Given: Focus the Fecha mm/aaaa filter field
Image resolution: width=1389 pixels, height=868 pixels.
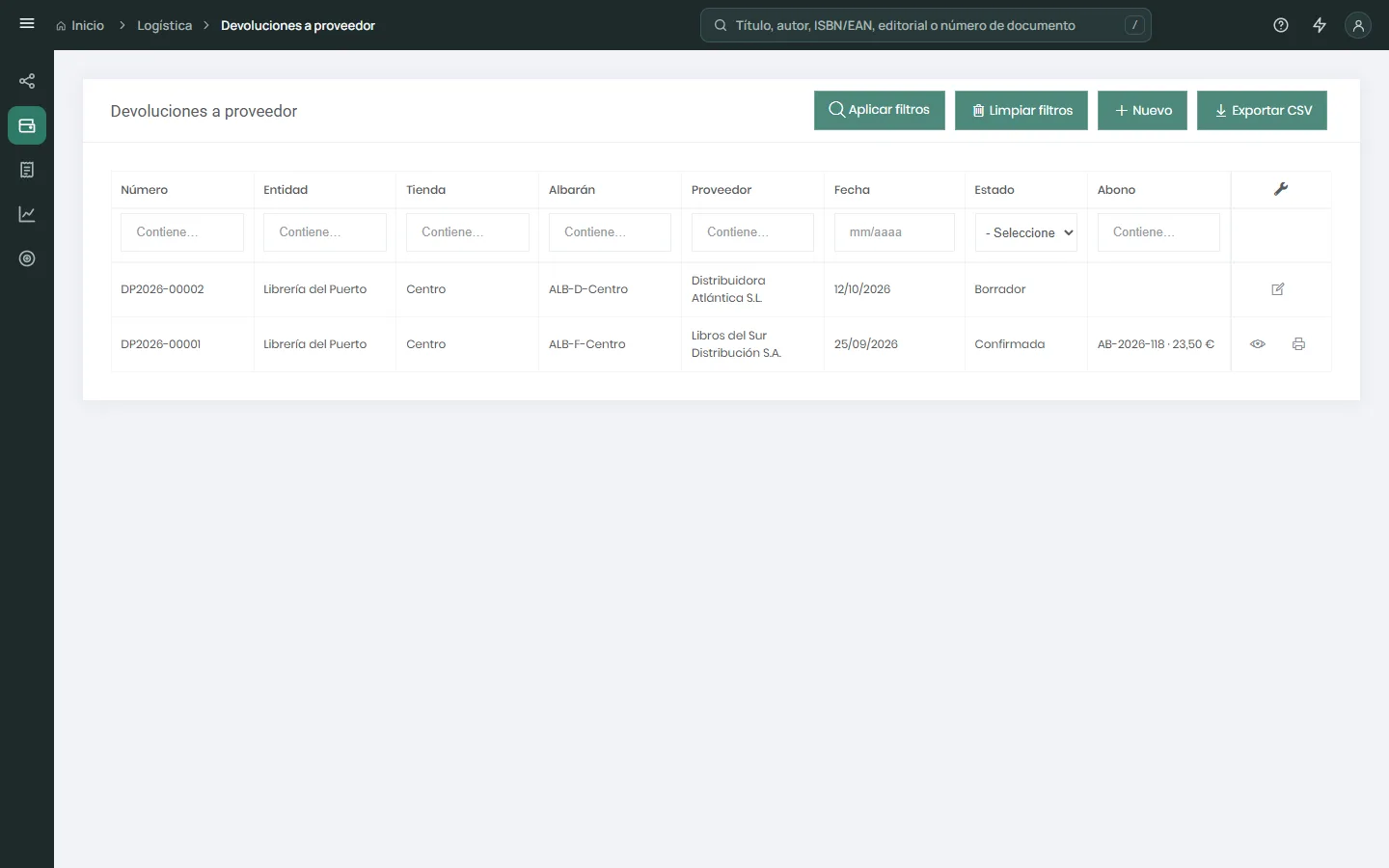Looking at the screenshot, I should [x=894, y=232].
